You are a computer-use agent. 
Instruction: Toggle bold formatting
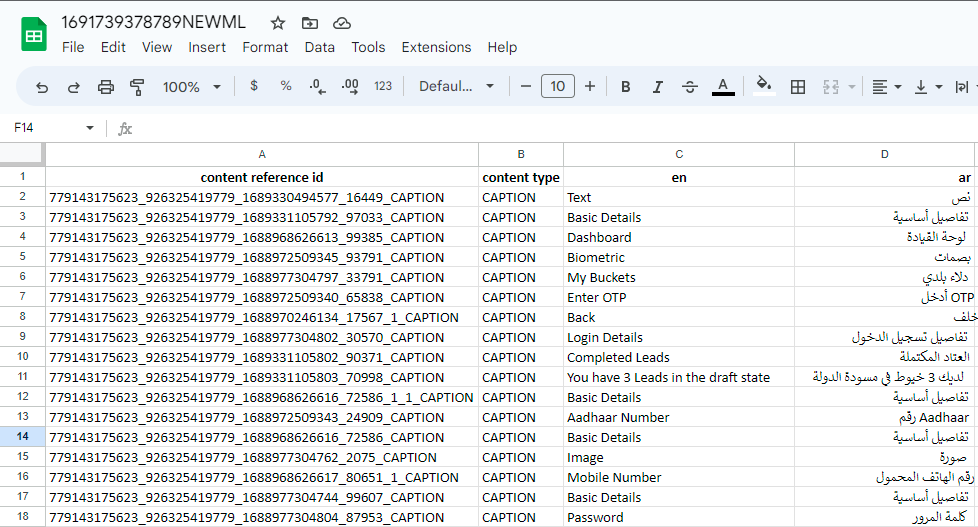point(626,87)
